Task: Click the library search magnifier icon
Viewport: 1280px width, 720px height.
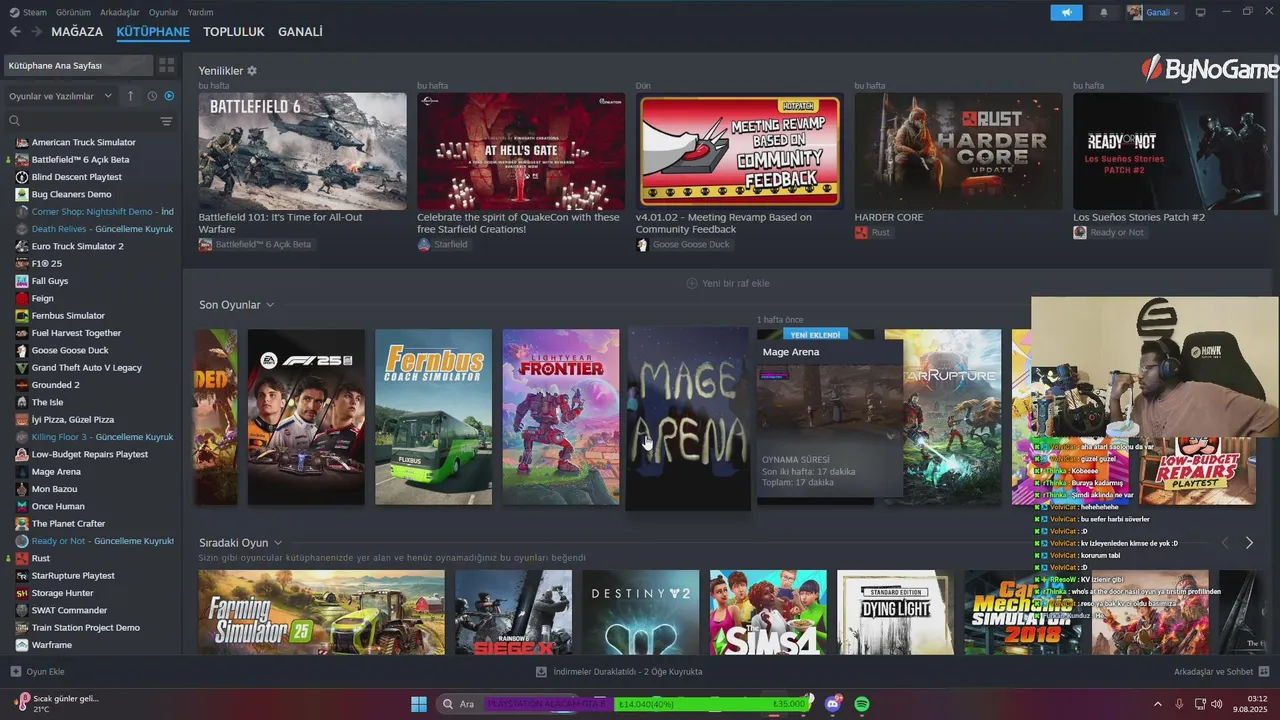Action: coord(14,121)
